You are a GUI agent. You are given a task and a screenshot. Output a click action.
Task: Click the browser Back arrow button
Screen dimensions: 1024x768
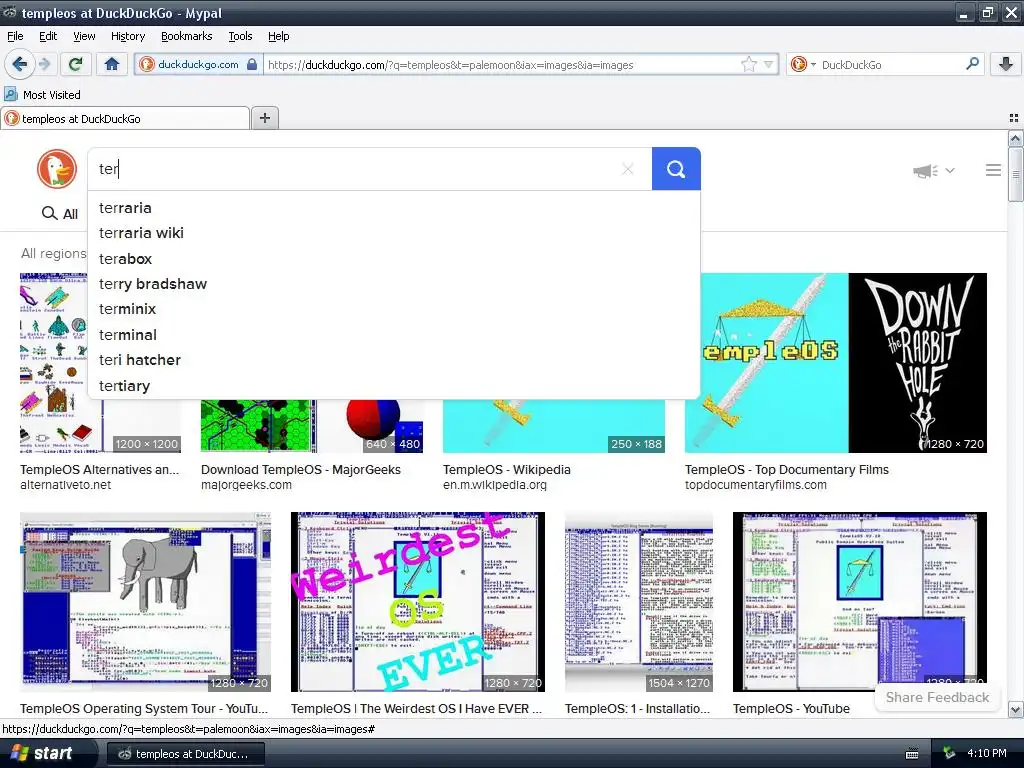pos(19,64)
